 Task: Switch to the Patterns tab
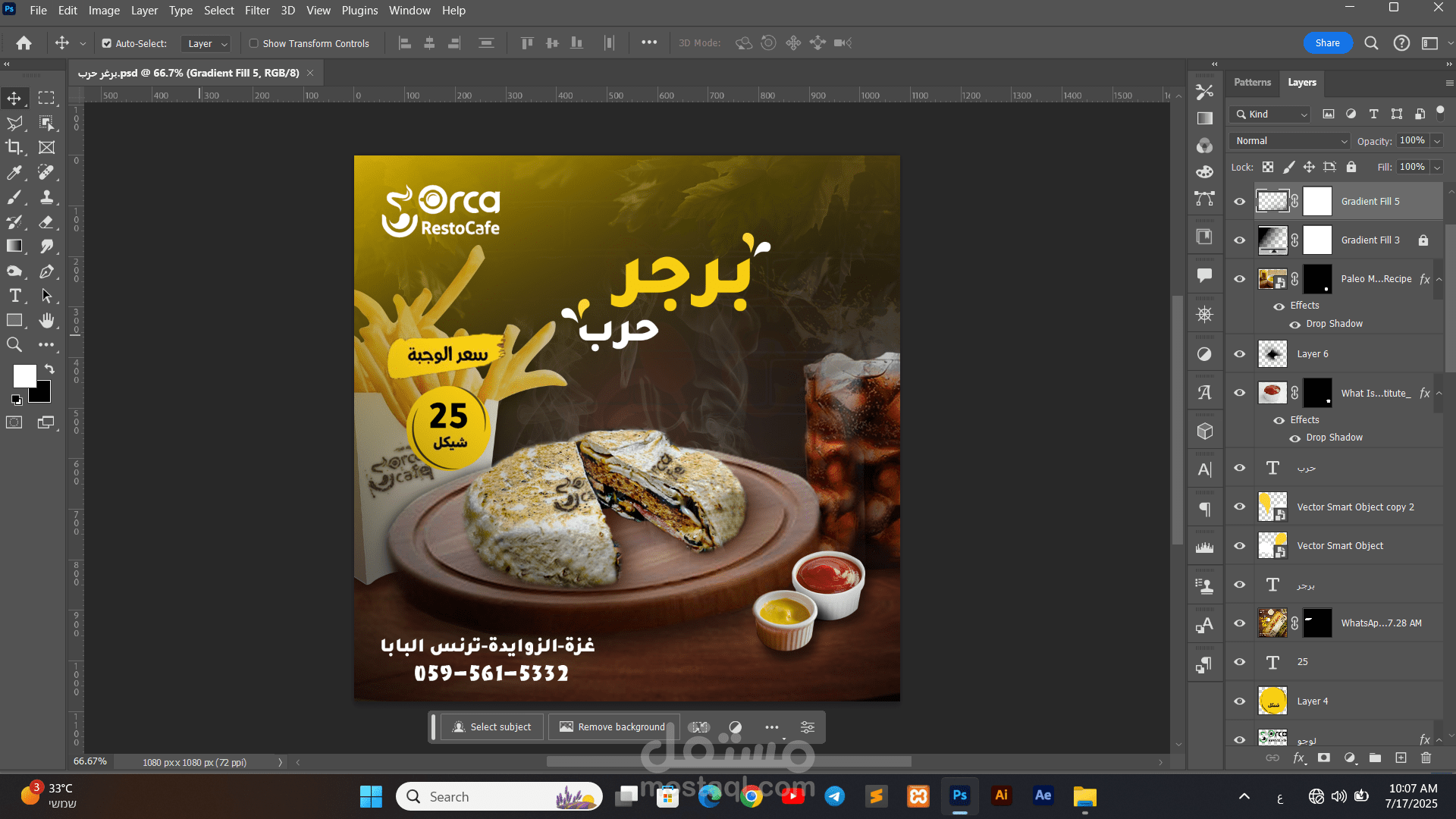[x=1252, y=82]
